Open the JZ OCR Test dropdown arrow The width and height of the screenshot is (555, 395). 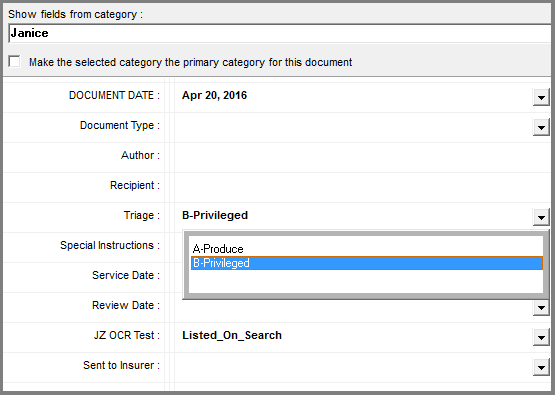point(541,337)
